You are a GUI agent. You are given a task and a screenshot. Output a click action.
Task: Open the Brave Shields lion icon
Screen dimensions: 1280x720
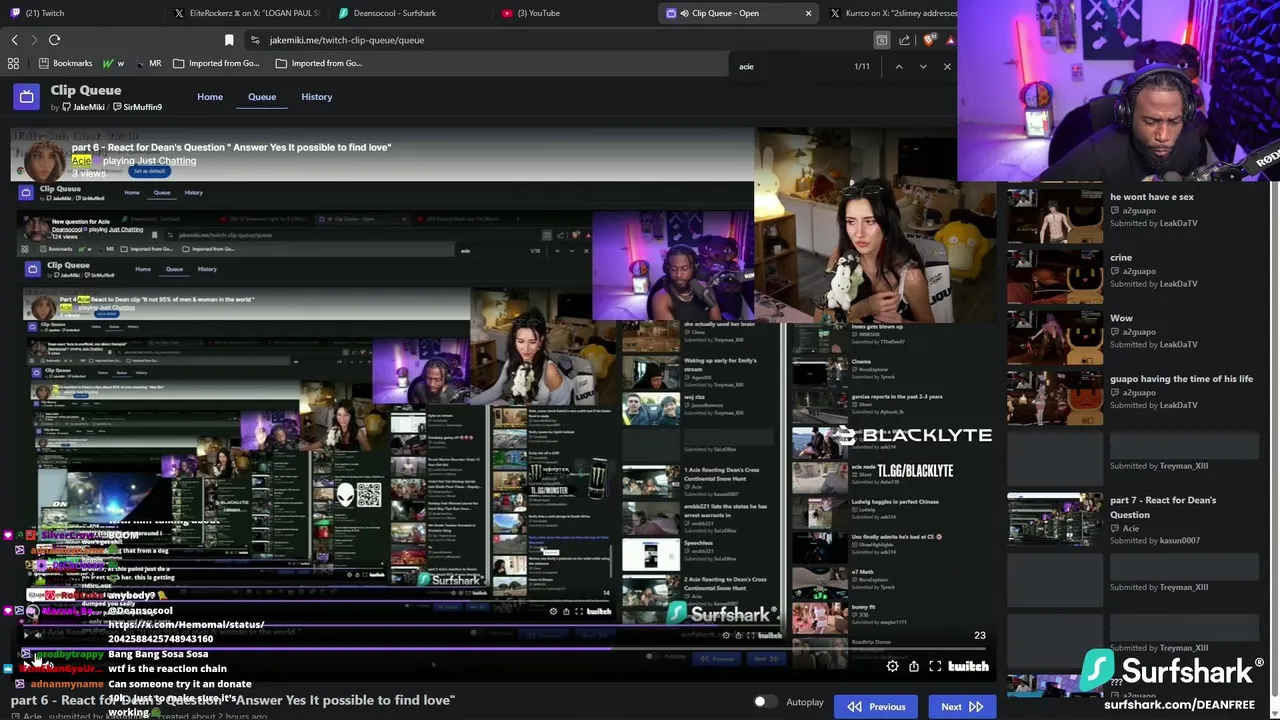(x=930, y=40)
